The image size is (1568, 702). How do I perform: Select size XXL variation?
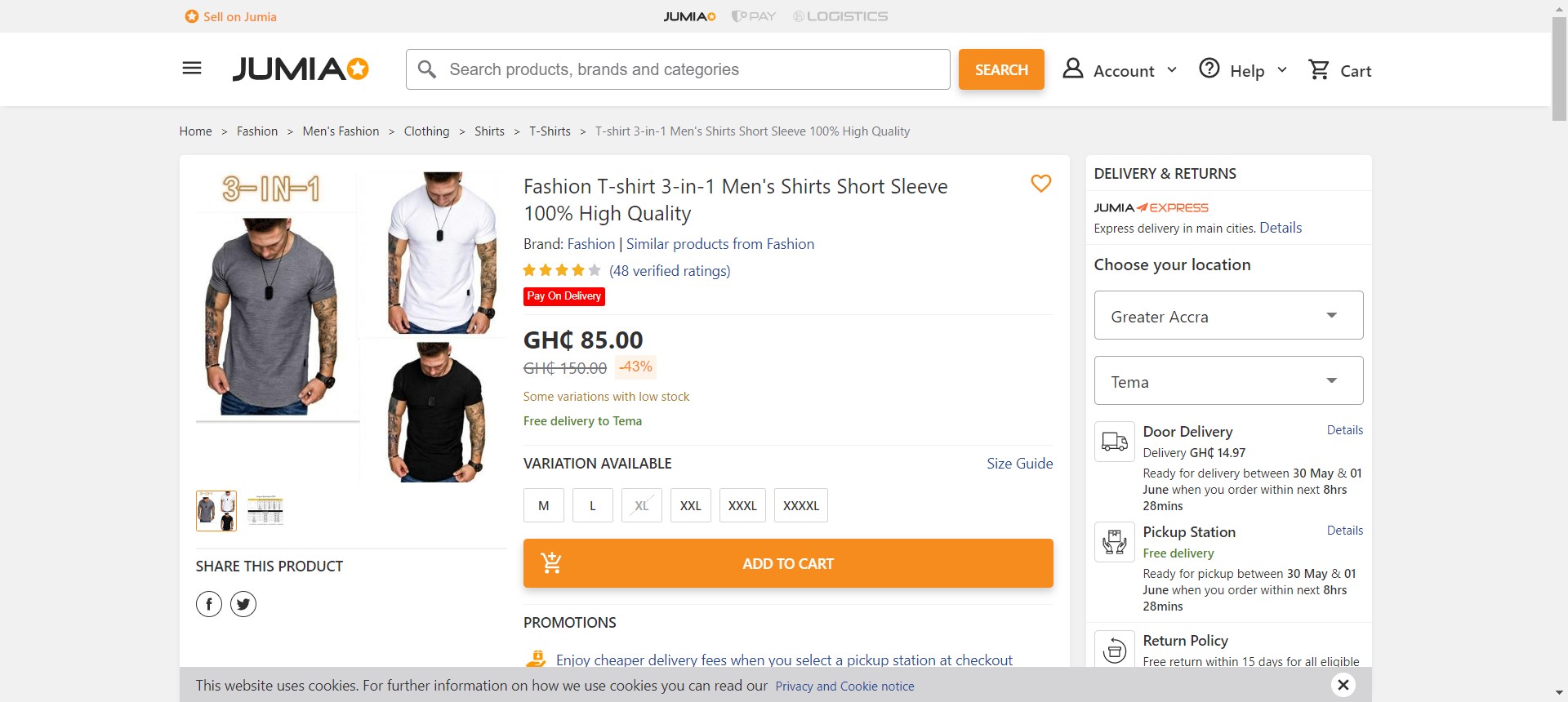pos(691,505)
